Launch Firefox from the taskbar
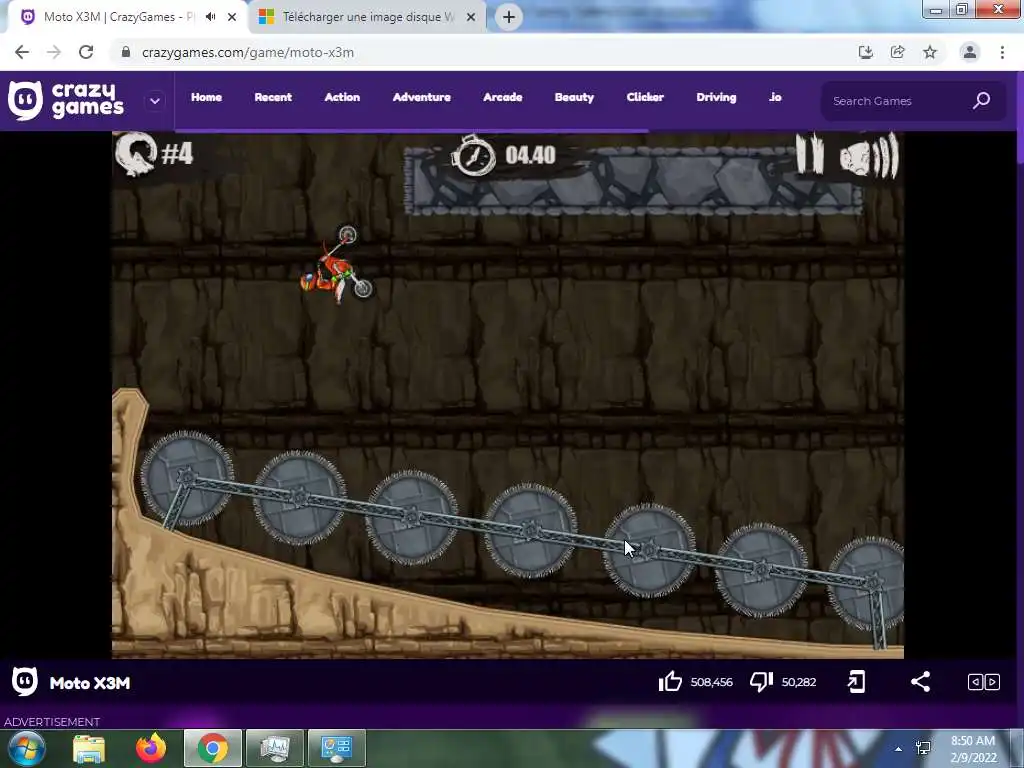This screenshot has width=1024, height=768. [x=151, y=748]
